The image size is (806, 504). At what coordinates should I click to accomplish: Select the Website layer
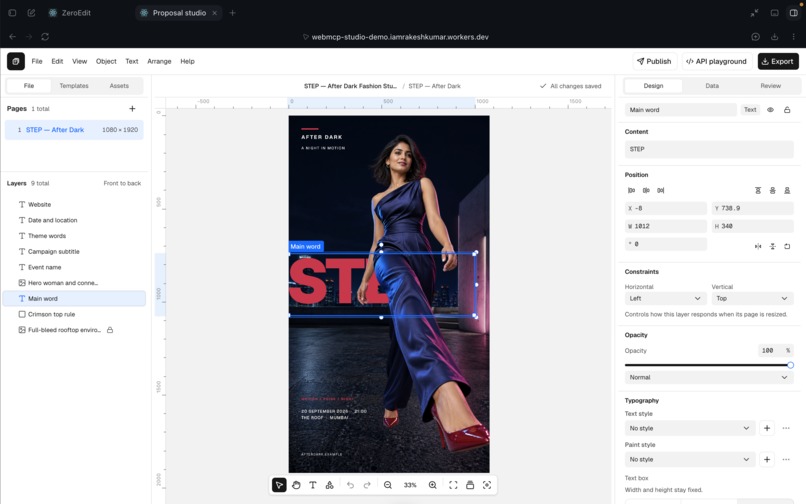75,205
